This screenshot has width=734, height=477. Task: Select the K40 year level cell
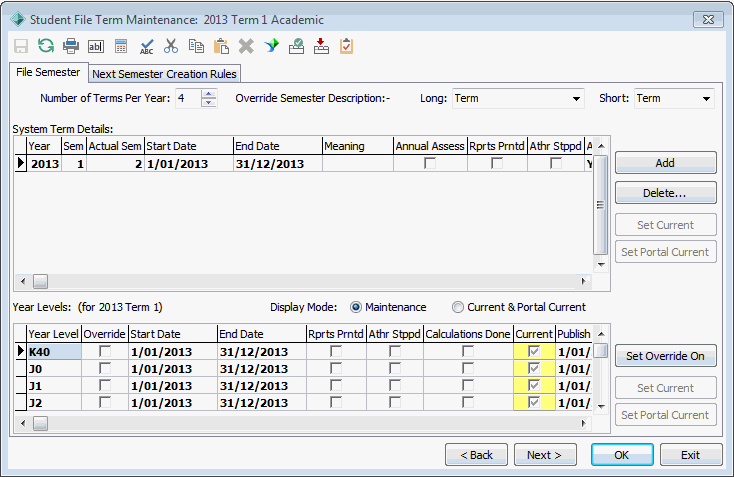click(x=54, y=352)
